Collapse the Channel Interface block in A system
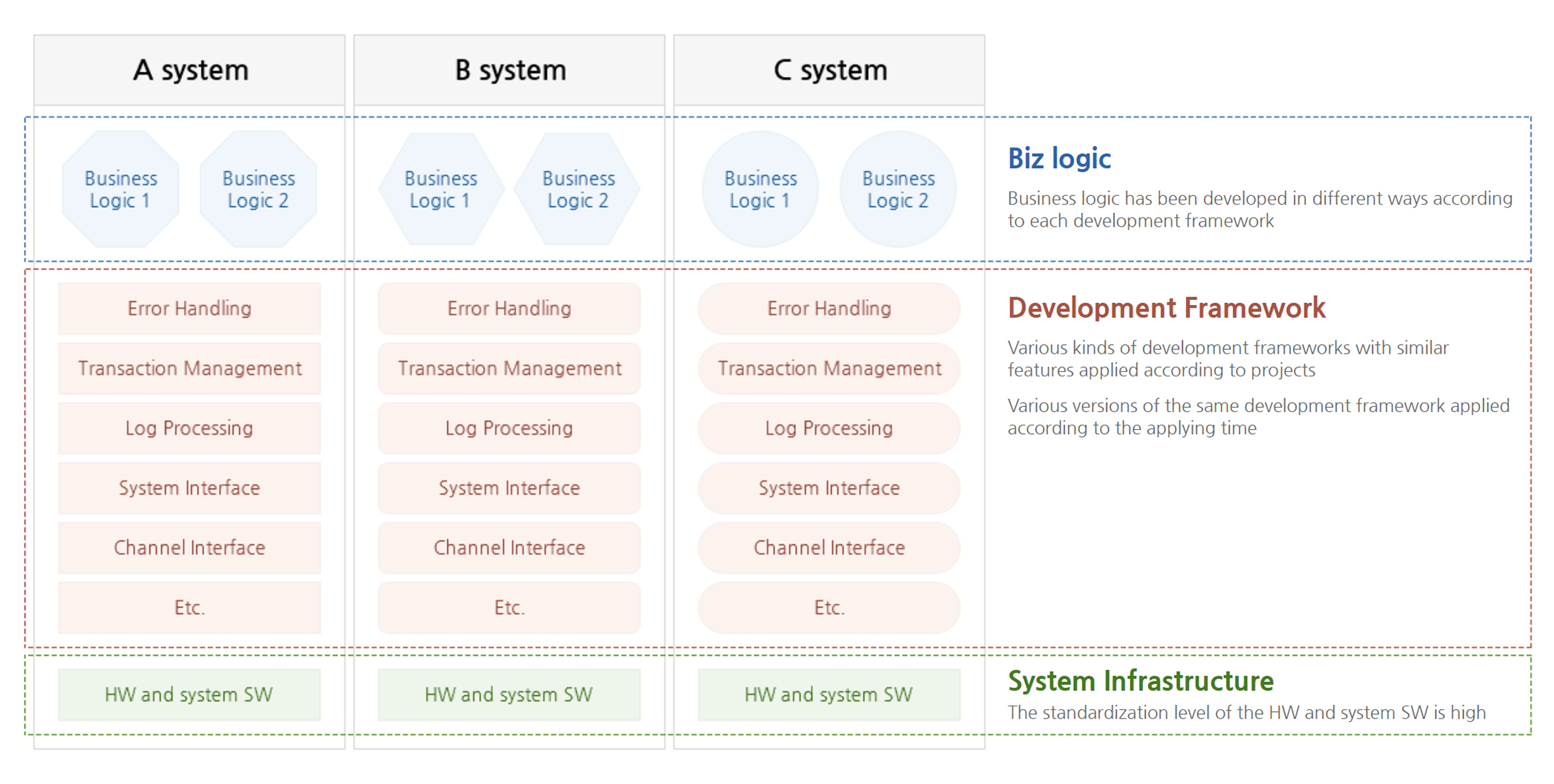Viewport: 1554px width, 784px height. click(188, 547)
